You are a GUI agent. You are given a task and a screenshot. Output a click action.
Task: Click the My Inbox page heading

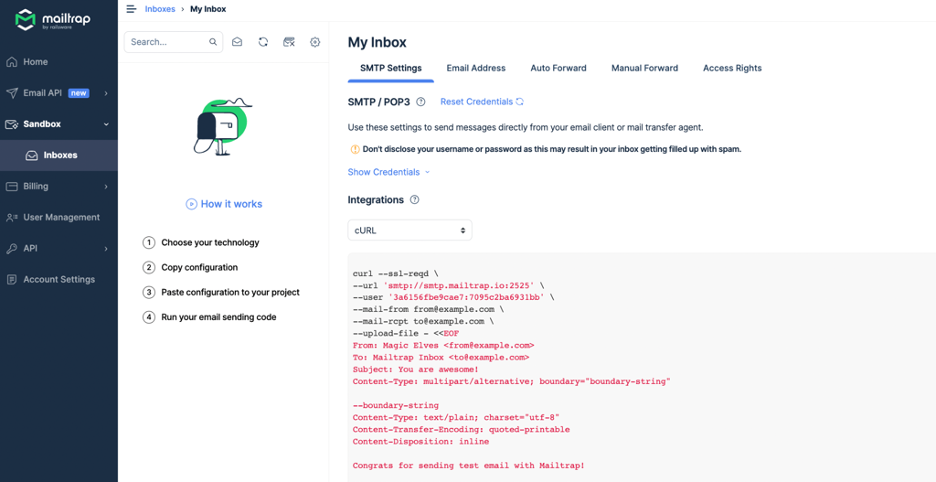[377, 42]
